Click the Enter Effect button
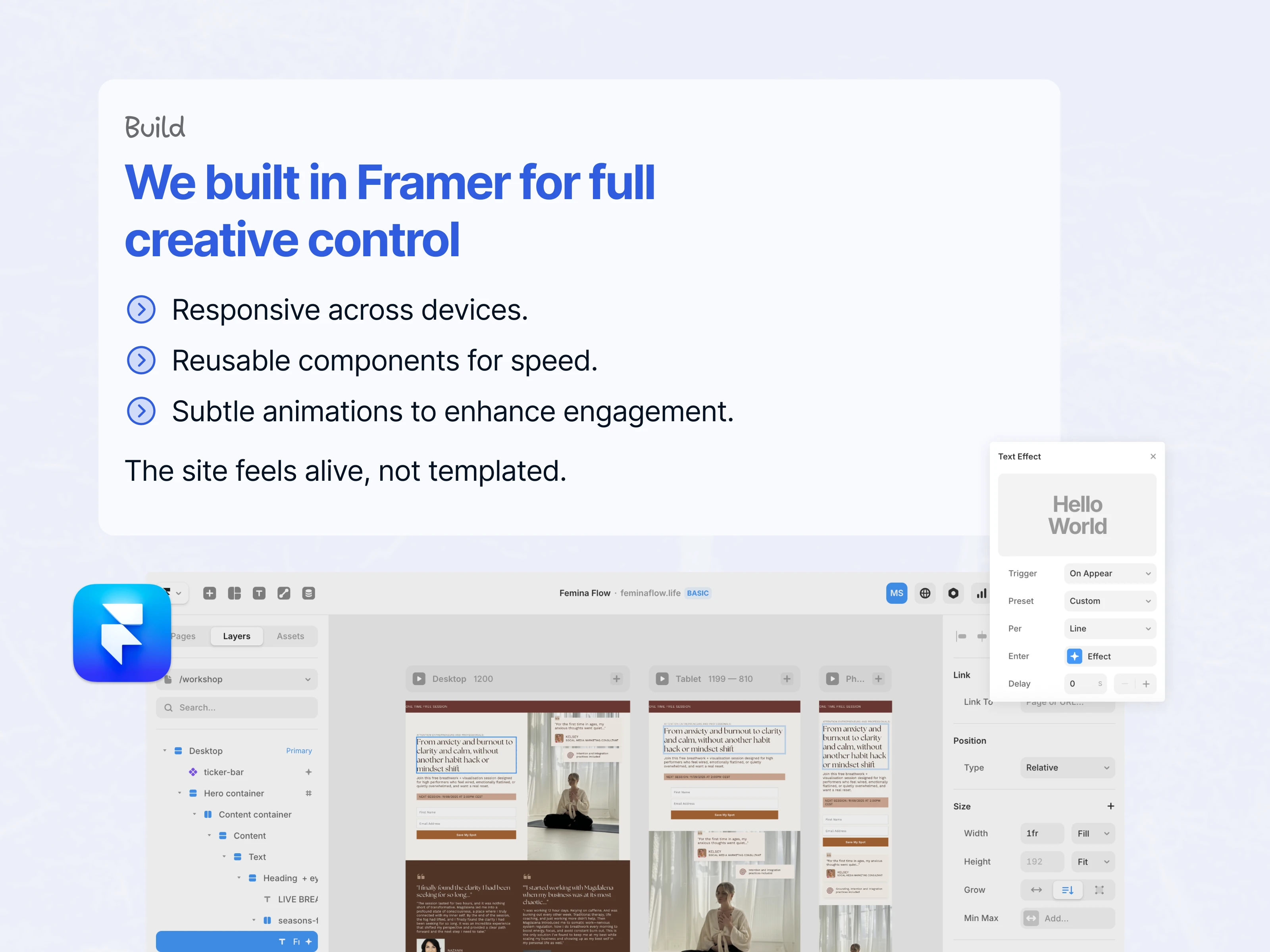Viewport: 1270px width, 952px height. 1109,656
